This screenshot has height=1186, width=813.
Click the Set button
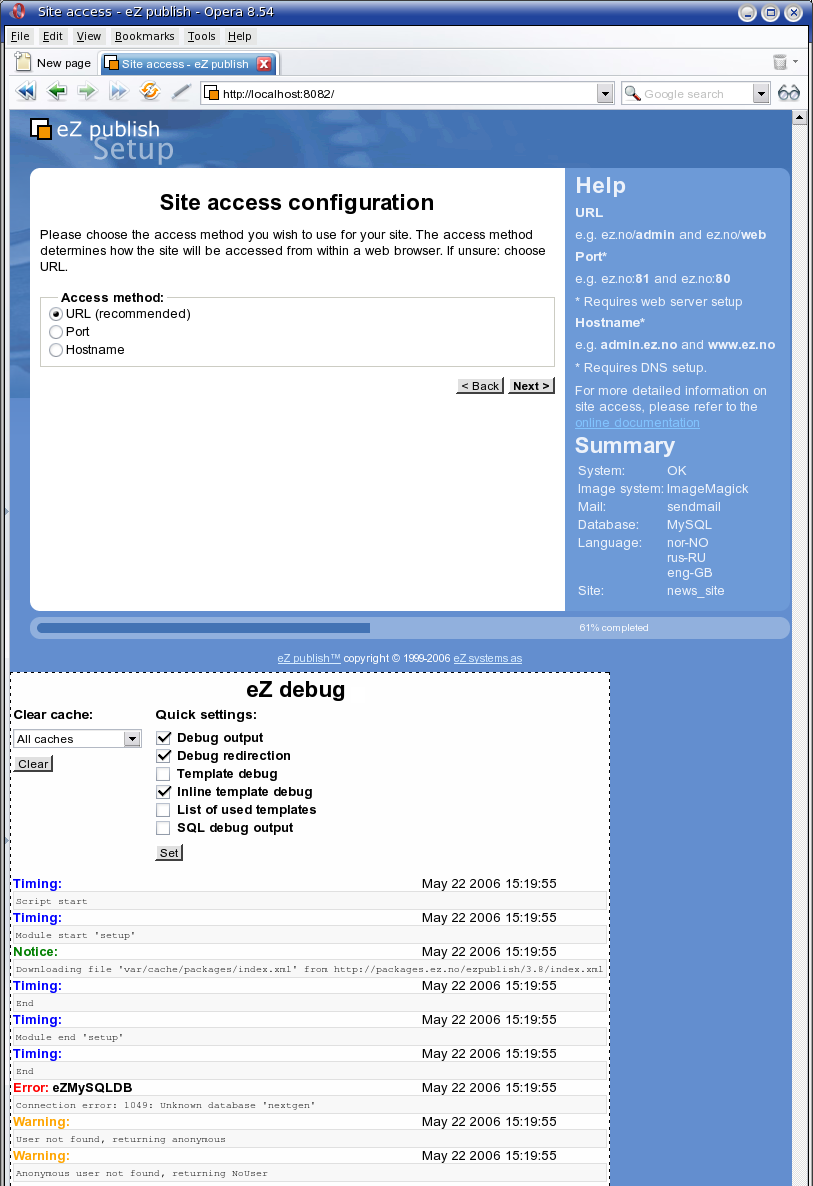coord(169,852)
